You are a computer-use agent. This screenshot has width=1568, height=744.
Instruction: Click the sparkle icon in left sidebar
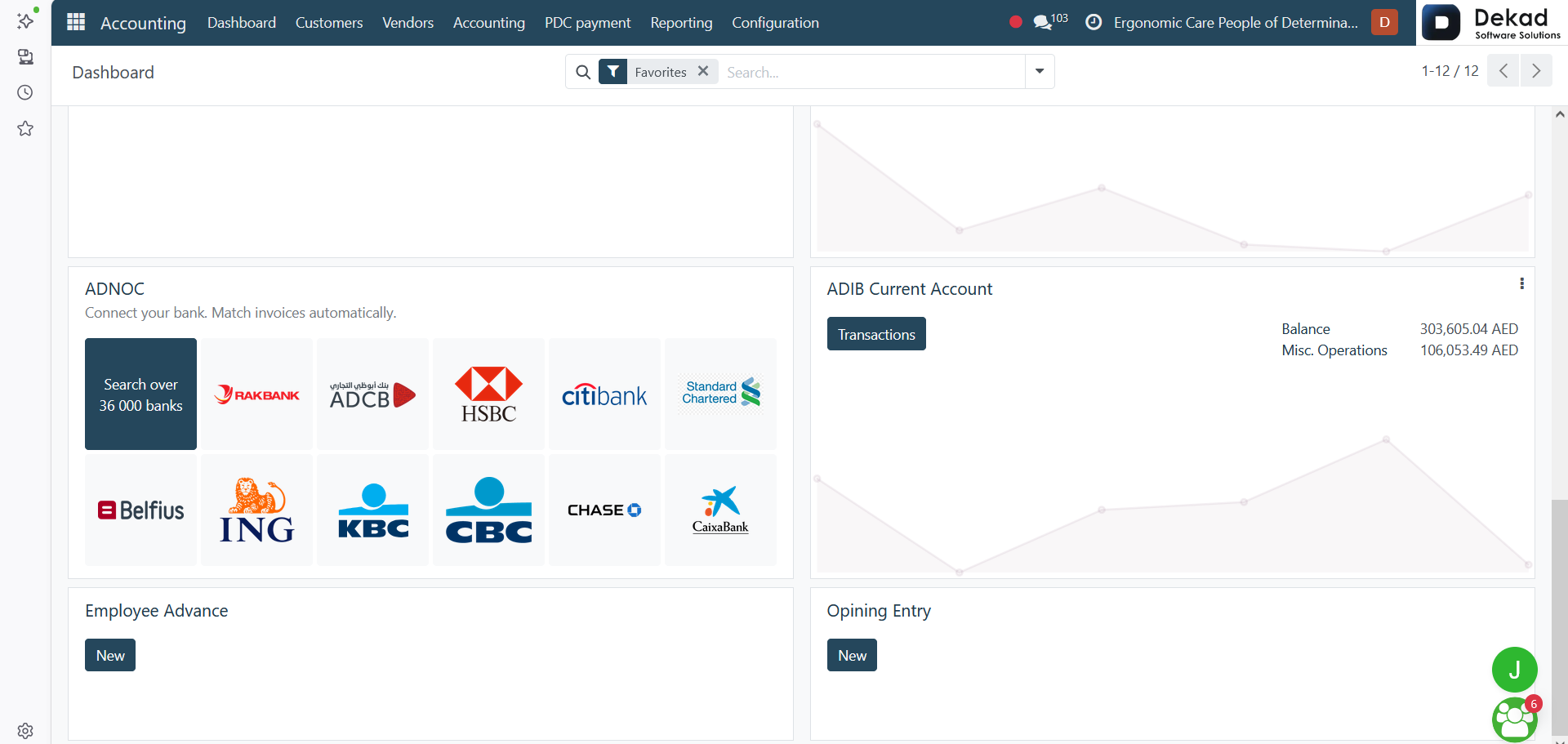pos(25,20)
